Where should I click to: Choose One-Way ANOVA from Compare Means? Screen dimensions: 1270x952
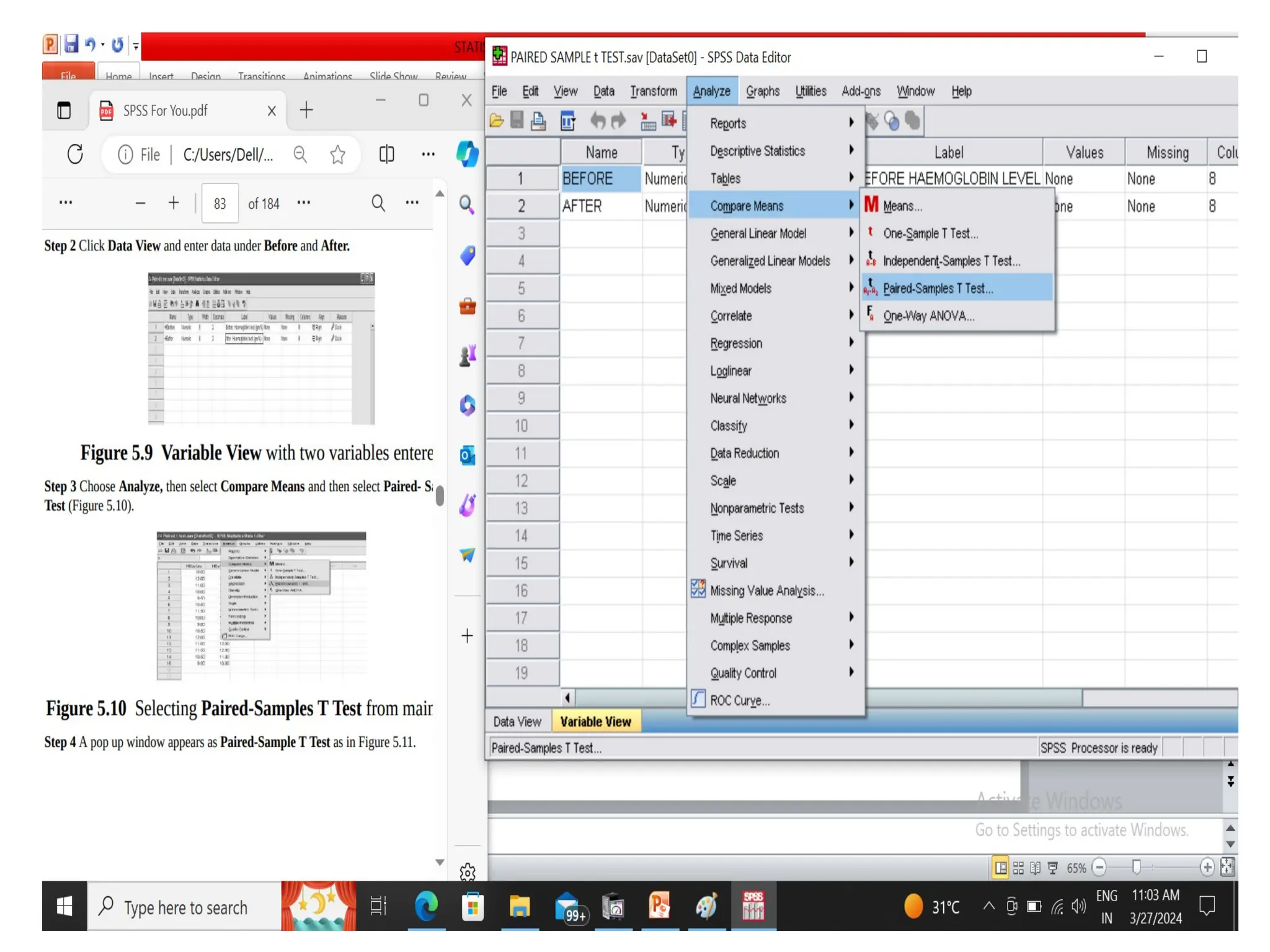point(928,316)
